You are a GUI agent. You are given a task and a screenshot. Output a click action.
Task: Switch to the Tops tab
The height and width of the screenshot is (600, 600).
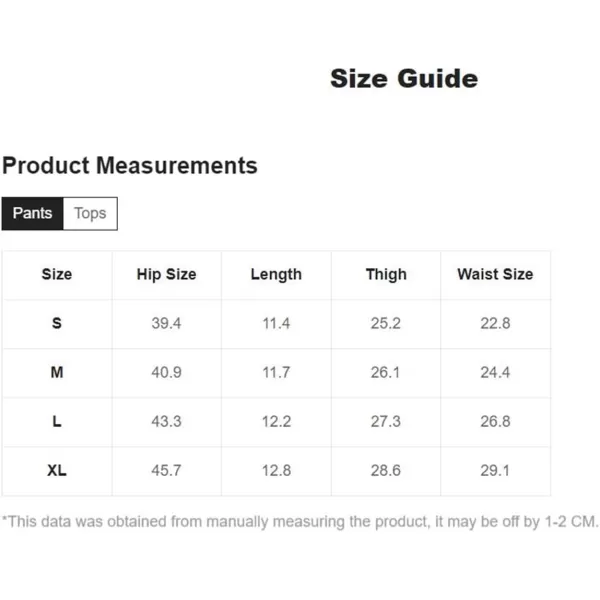(90, 214)
